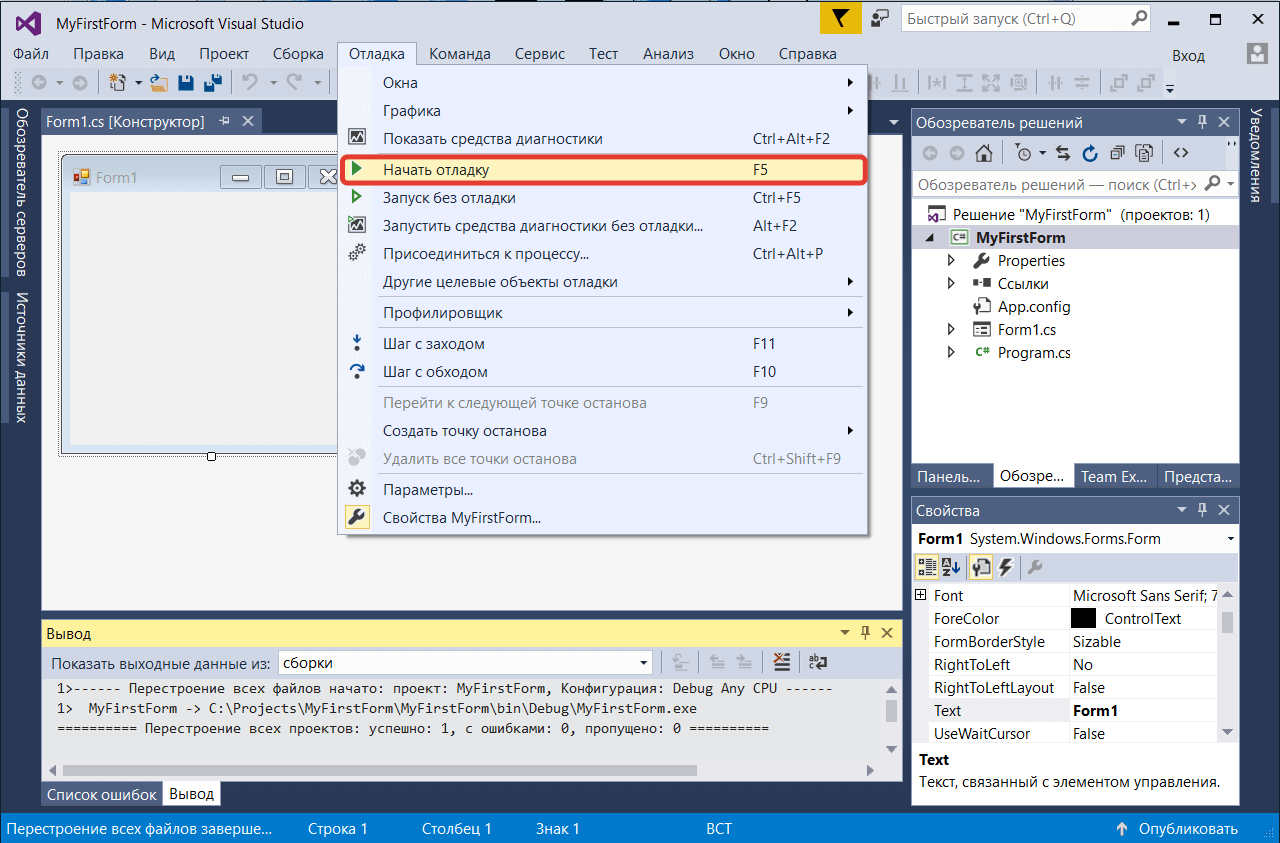Click the Refresh icon in Solution Explorer
The width and height of the screenshot is (1280, 843).
(x=1090, y=153)
